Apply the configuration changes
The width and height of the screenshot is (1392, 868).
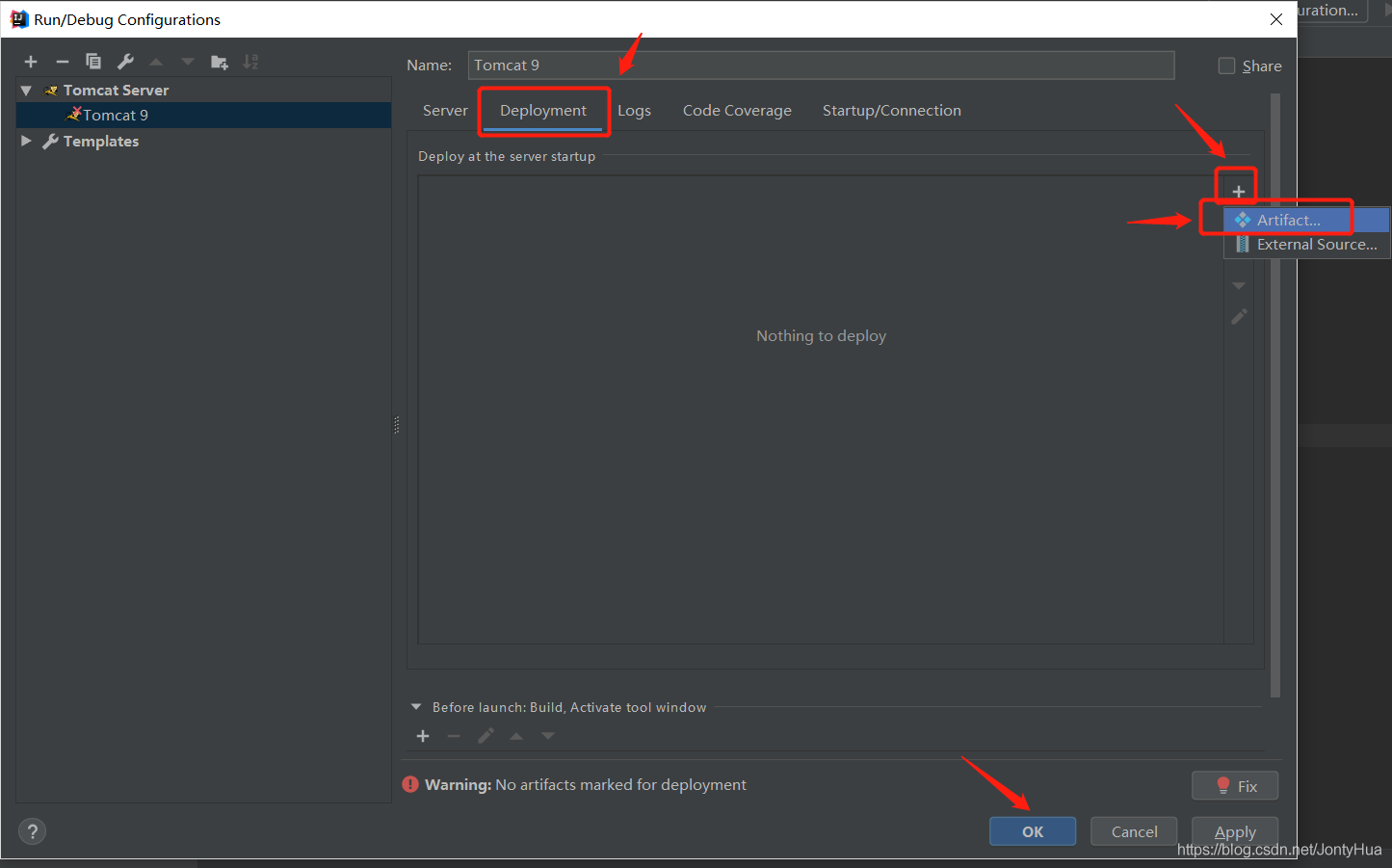click(1234, 830)
